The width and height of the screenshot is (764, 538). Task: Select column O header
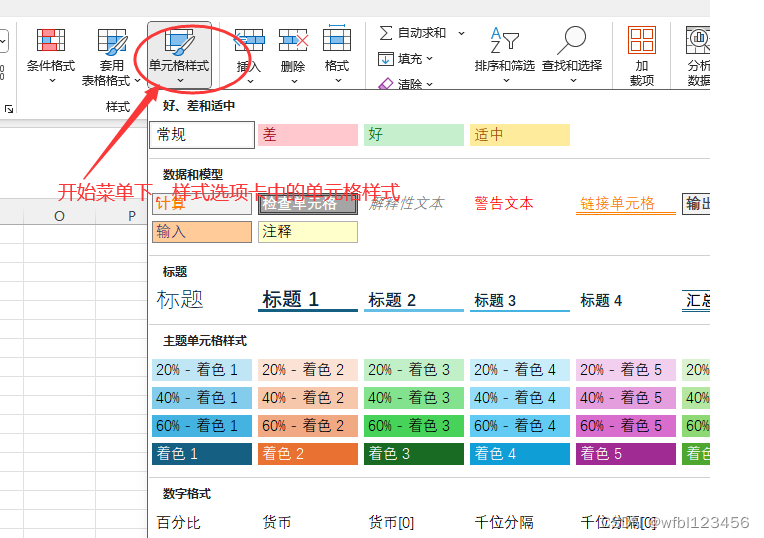pyautogui.click(x=59, y=216)
